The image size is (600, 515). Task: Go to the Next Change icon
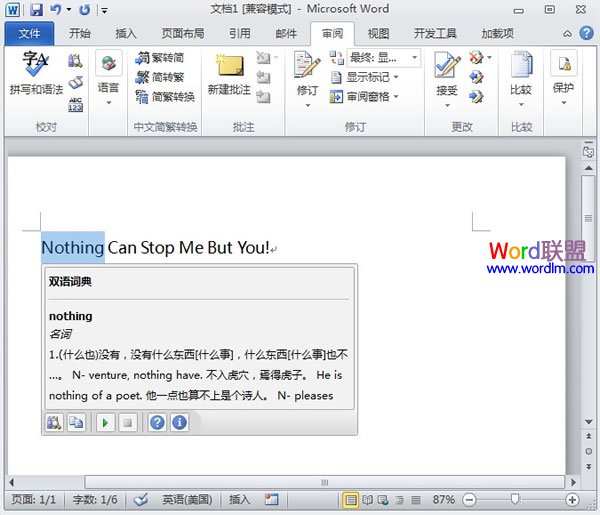click(476, 97)
